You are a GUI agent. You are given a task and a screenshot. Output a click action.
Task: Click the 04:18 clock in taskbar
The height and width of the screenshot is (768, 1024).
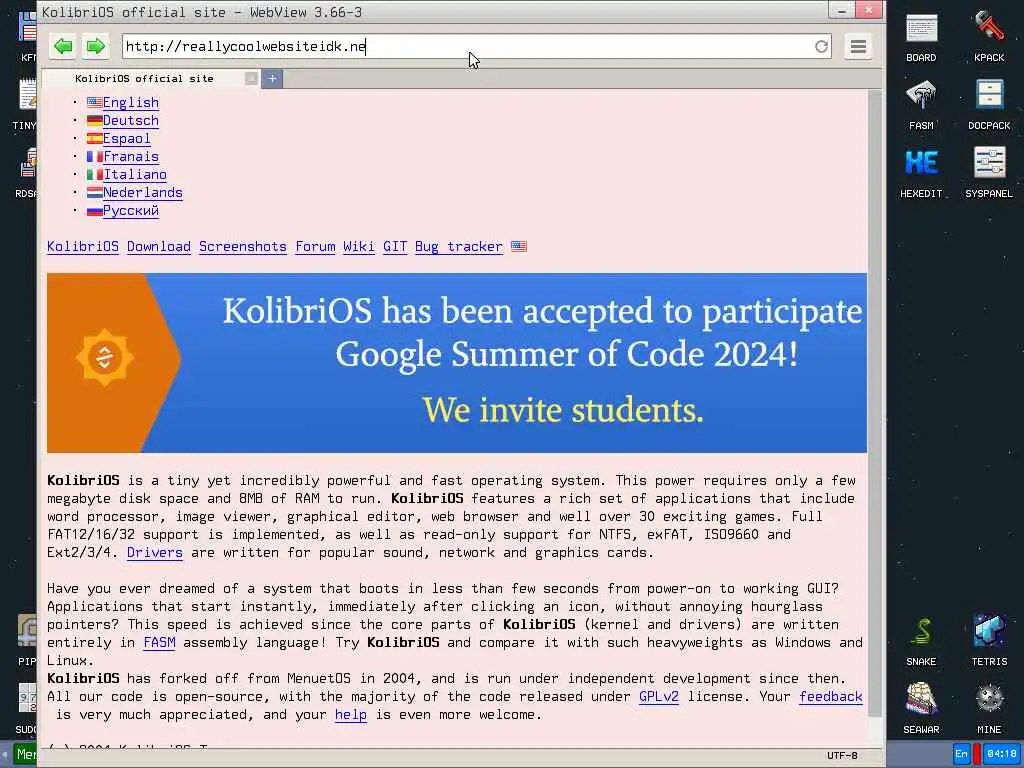(1002, 754)
